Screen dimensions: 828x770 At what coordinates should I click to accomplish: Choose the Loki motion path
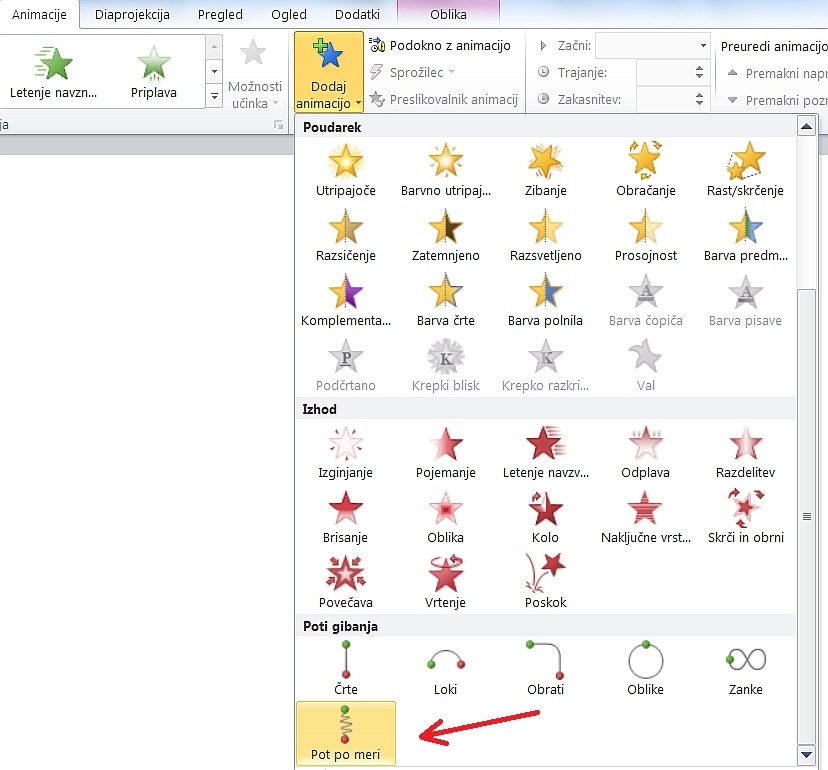445,668
